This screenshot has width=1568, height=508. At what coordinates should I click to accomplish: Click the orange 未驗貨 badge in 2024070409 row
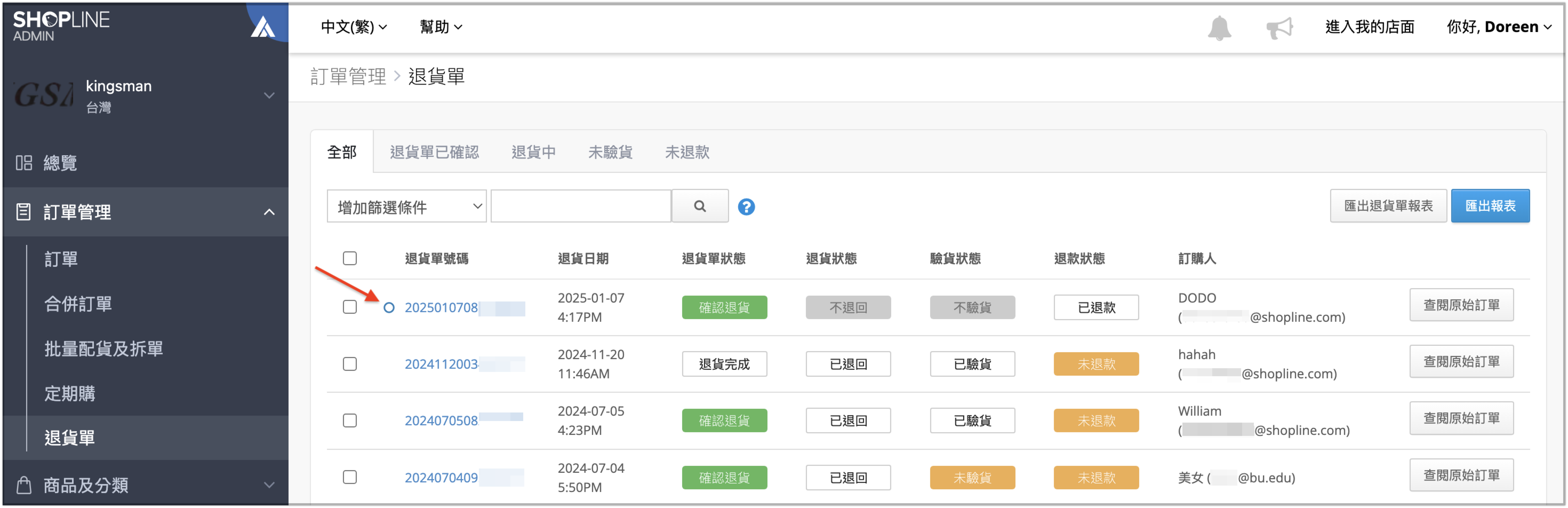coord(973,478)
